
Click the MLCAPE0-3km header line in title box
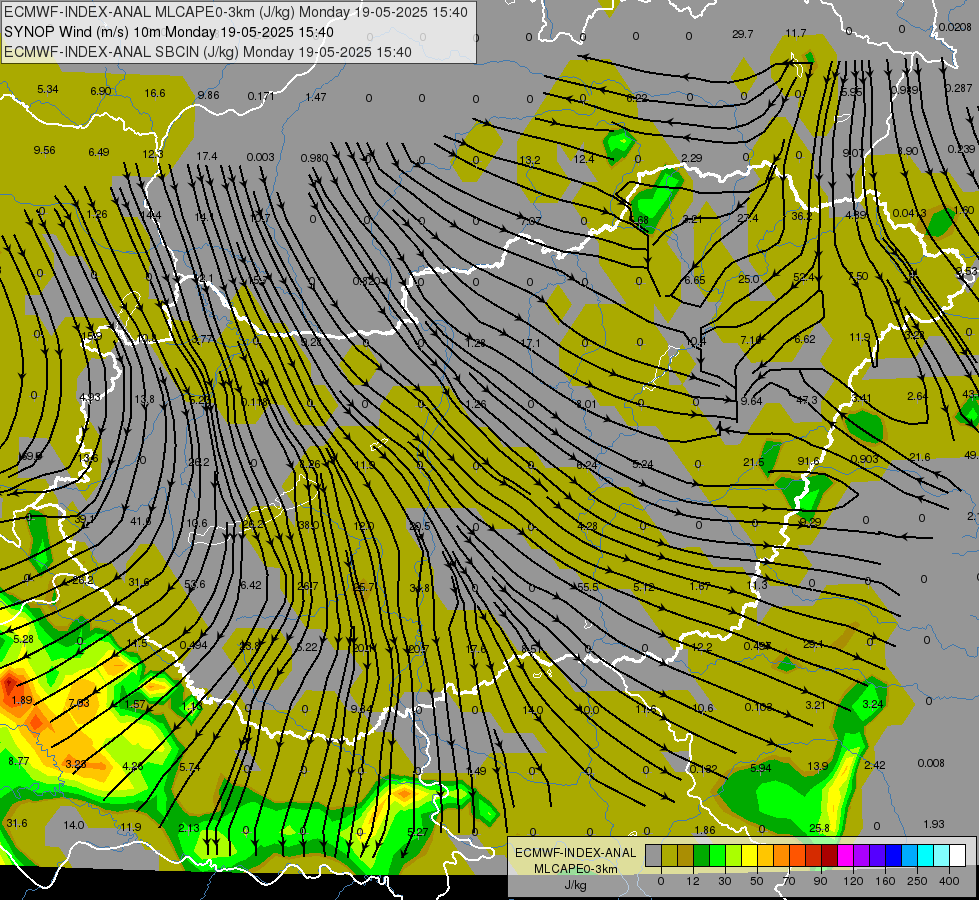click(235, 12)
